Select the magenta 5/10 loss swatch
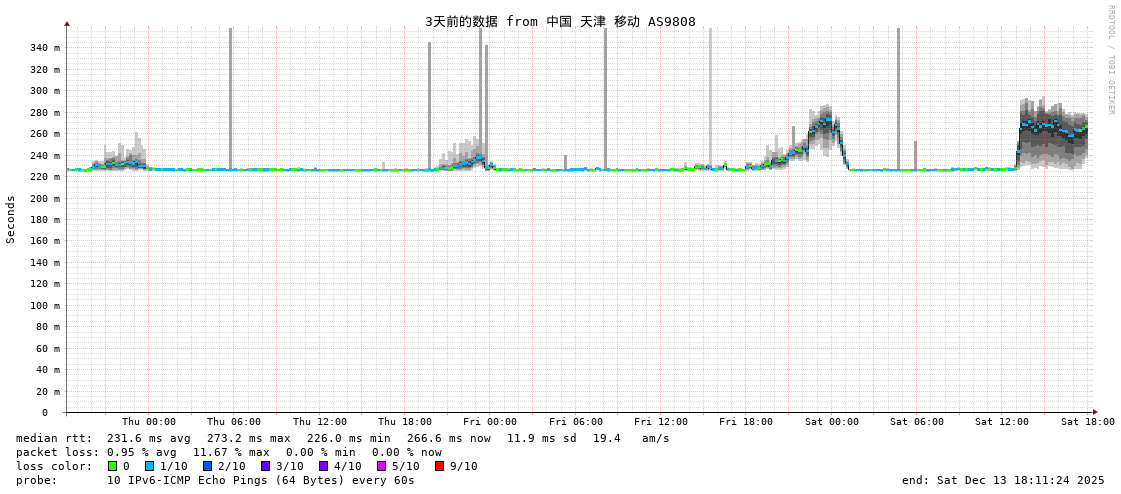 point(381,466)
